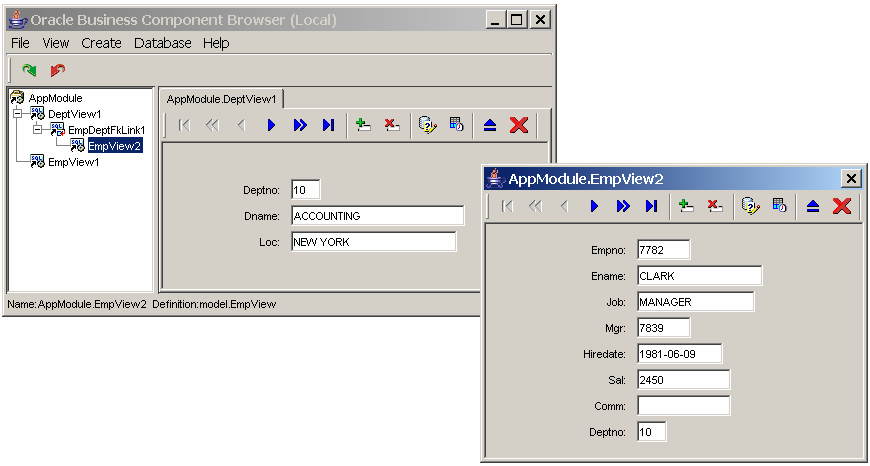870x466 pixels.
Task: Open the Help menu
Action: [216, 43]
